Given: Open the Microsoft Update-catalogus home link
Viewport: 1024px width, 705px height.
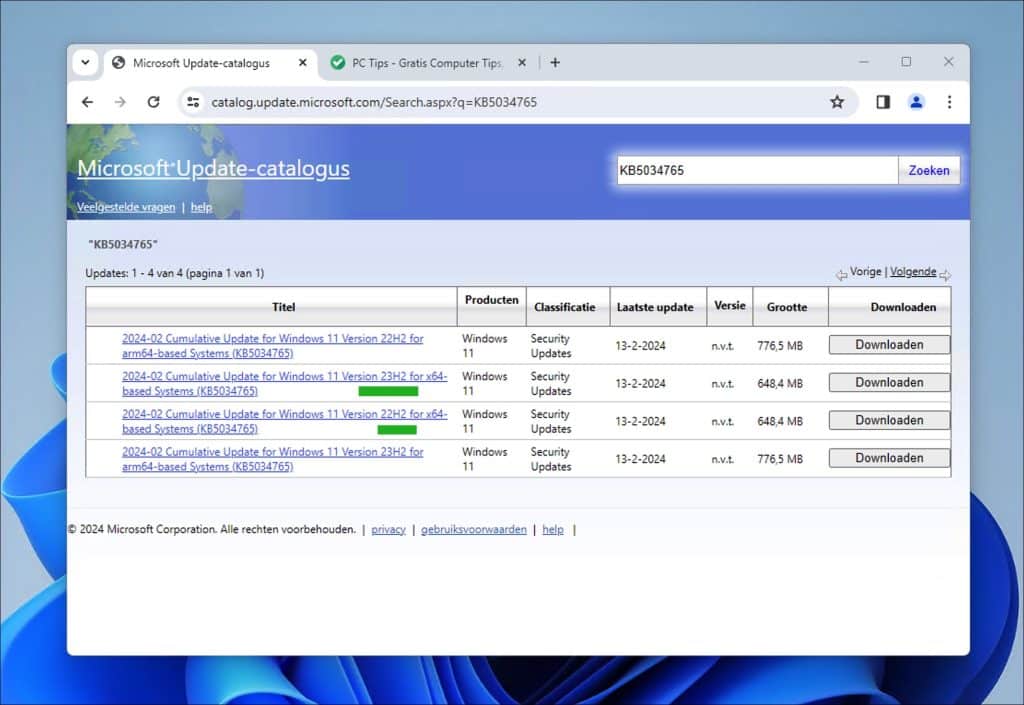Looking at the screenshot, I should (214, 168).
